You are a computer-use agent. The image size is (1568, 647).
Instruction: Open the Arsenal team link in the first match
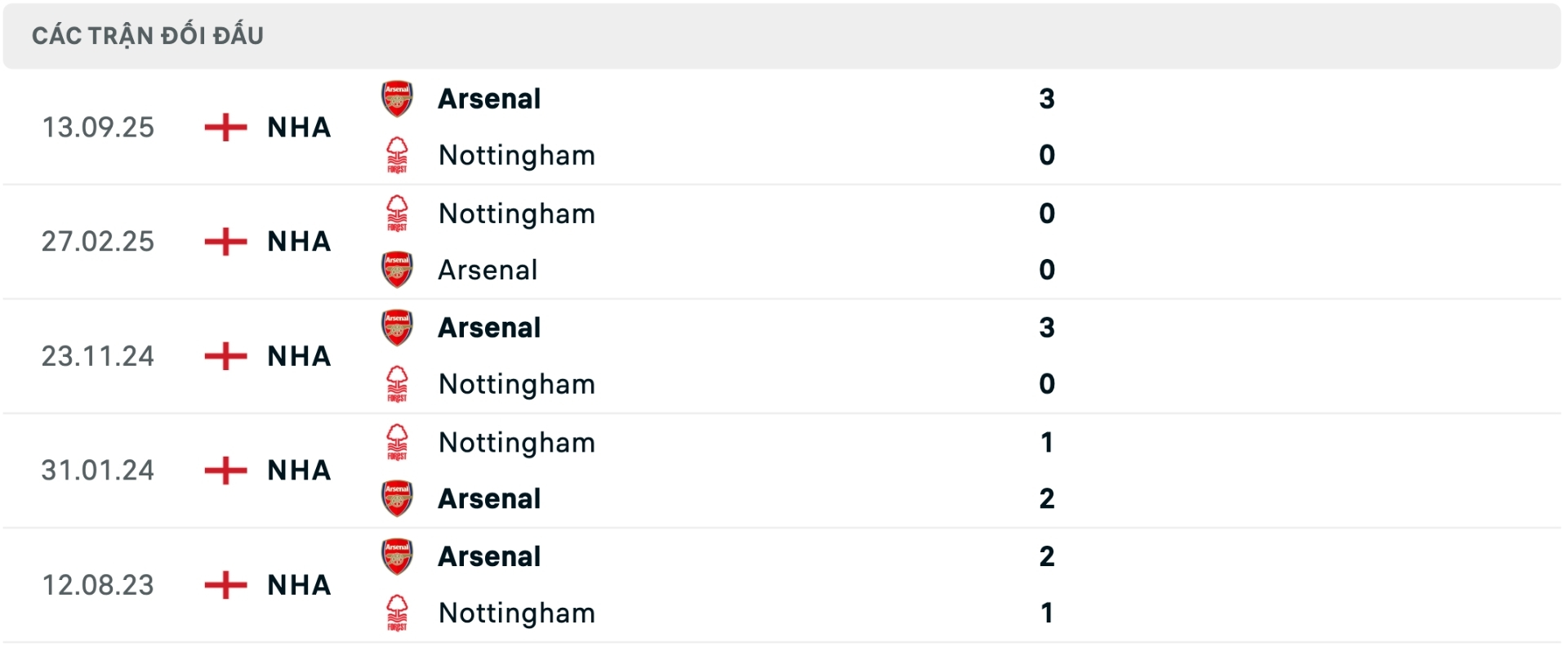coord(488,98)
